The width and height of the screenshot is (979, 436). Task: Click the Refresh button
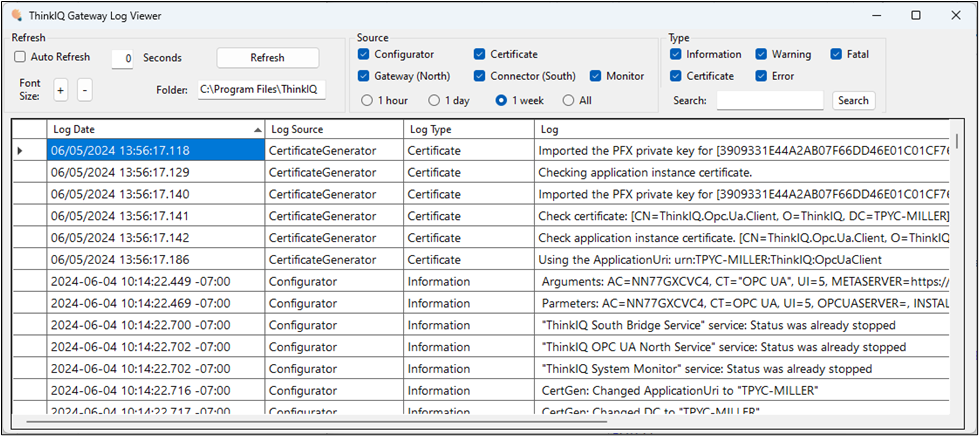click(x=267, y=57)
